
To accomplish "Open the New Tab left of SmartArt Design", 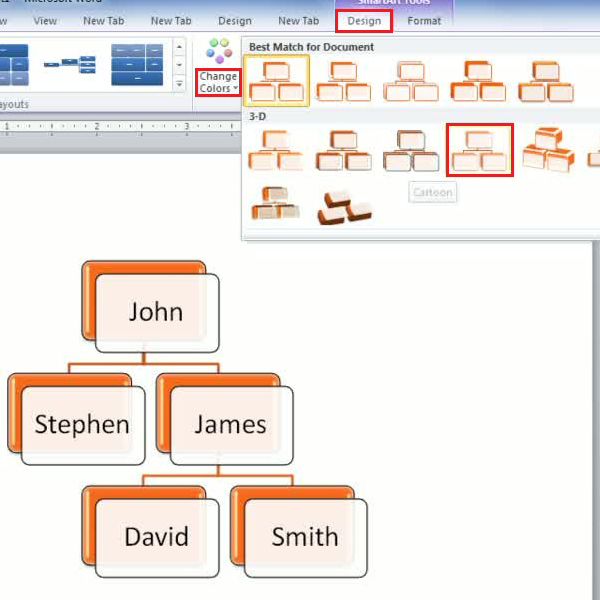I will (x=298, y=21).
